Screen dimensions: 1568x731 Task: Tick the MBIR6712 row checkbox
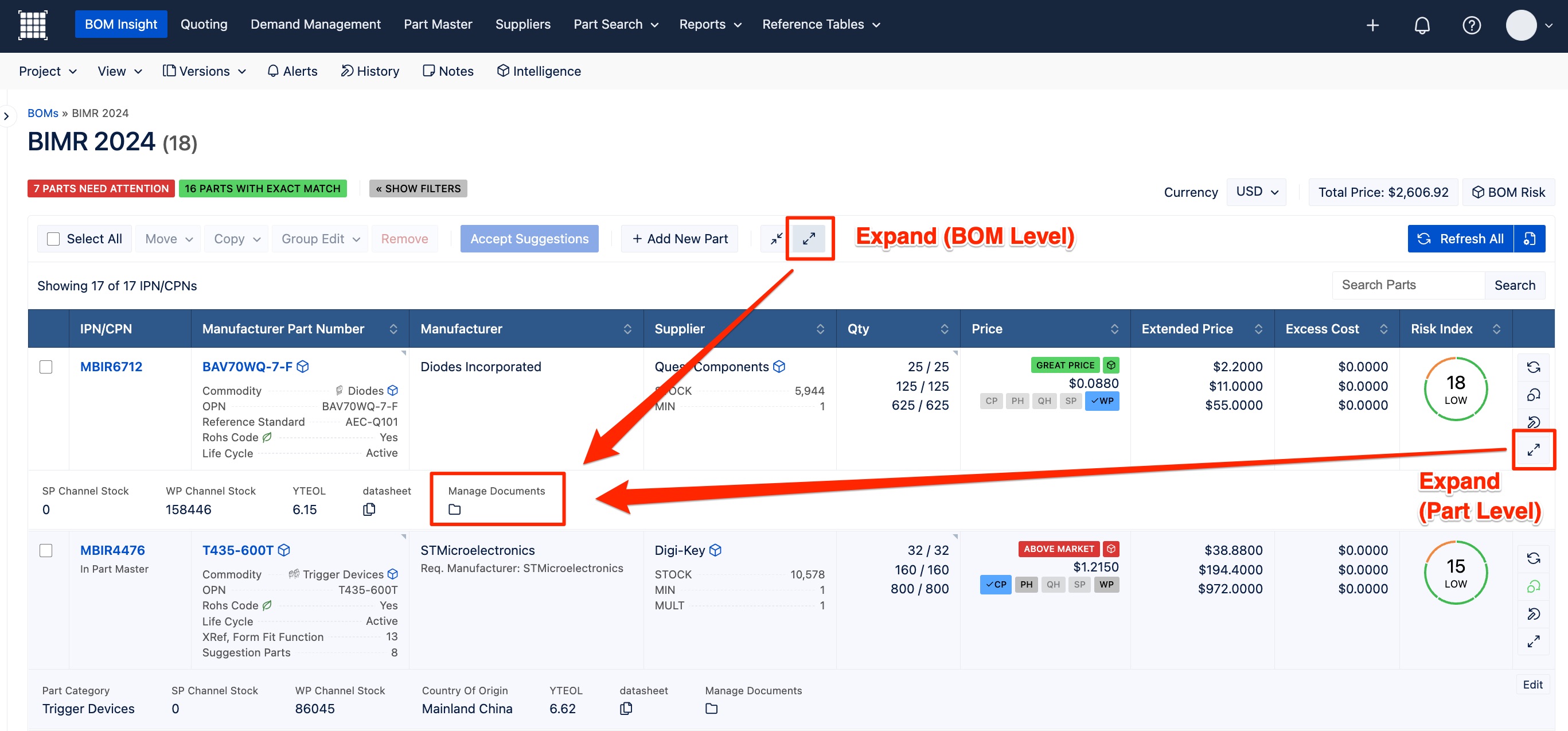click(46, 367)
